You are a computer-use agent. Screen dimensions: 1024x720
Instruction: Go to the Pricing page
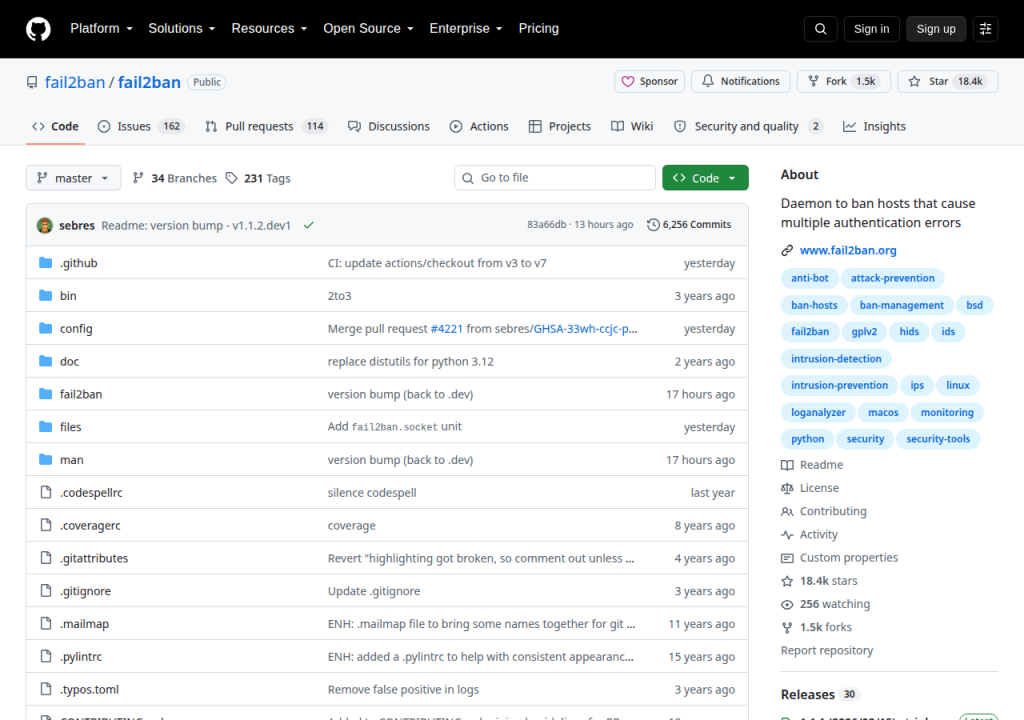pyautogui.click(x=539, y=29)
